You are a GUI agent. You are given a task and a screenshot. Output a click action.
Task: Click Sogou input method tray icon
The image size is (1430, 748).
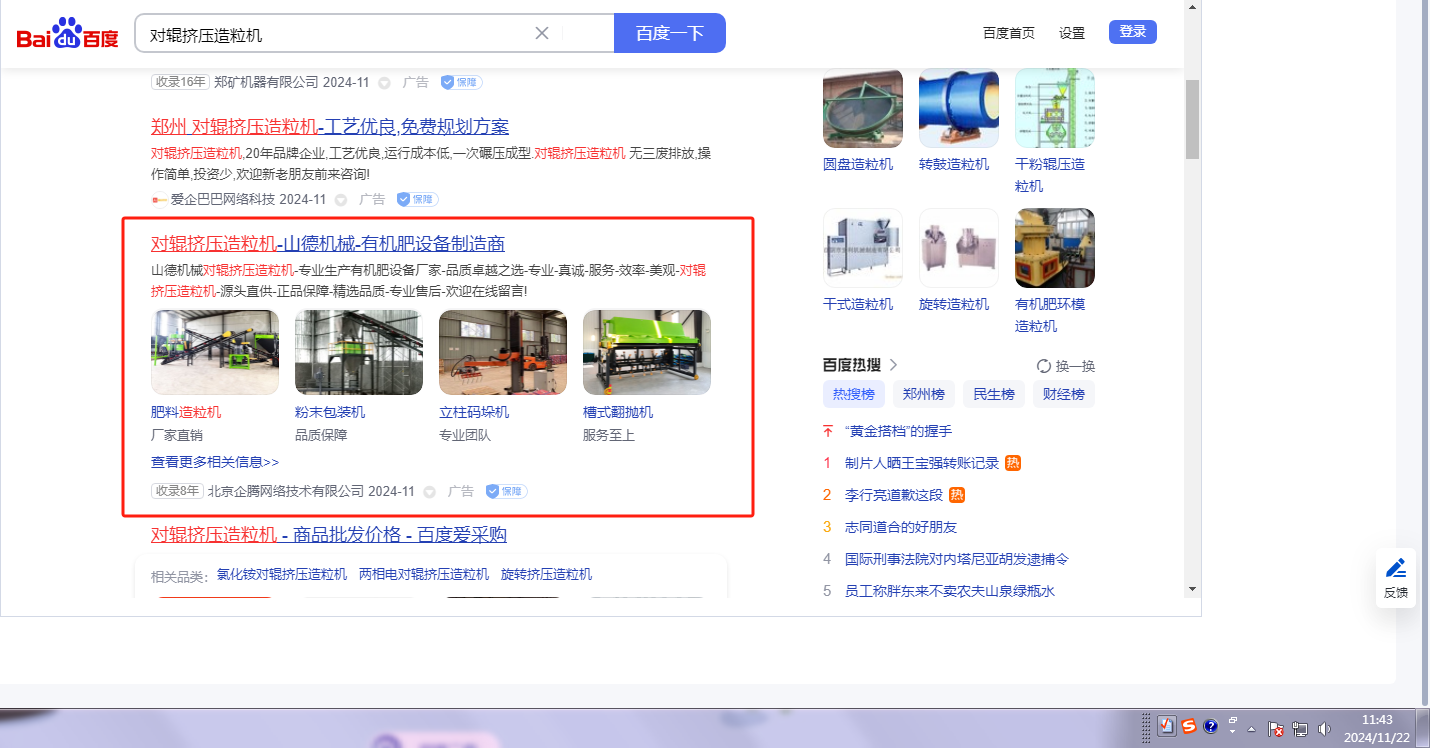pyautogui.click(x=1189, y=727)
